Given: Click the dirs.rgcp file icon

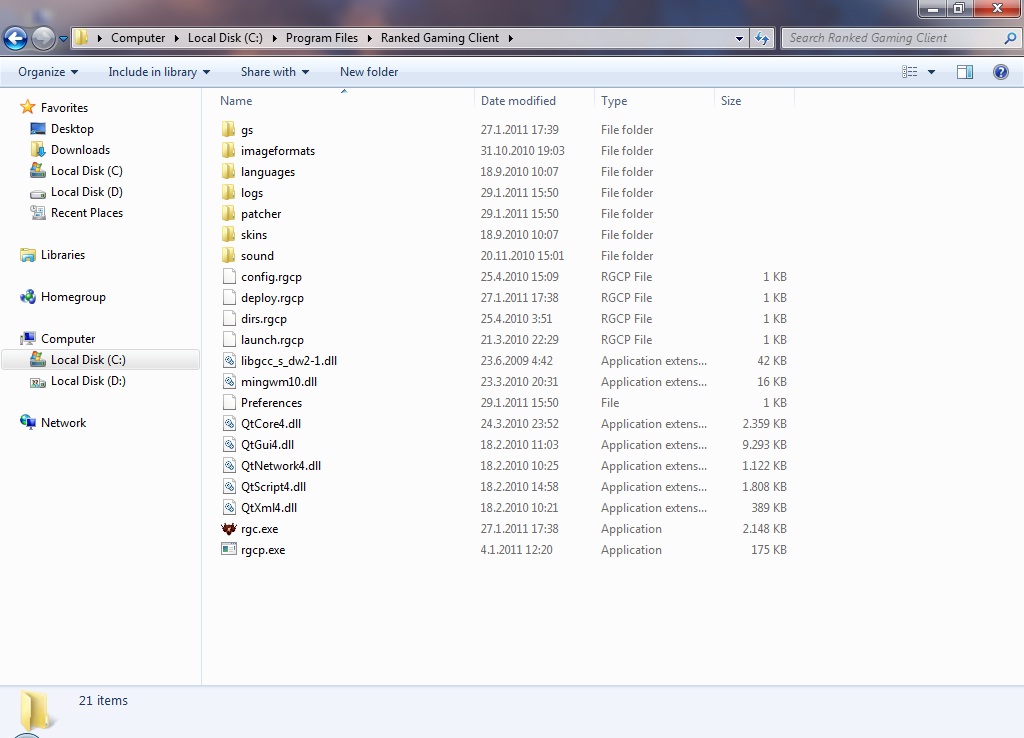Looking at the screenshot, I should [x=229, y=318].
